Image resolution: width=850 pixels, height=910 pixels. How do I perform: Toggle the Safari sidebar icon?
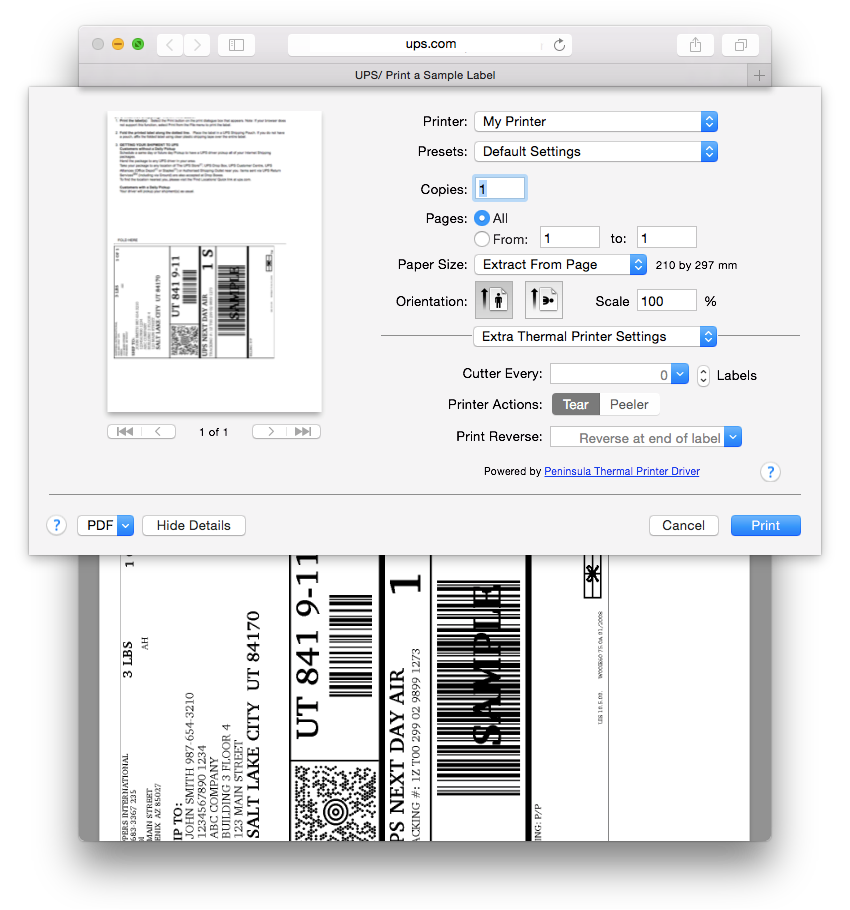pos(236,45)
